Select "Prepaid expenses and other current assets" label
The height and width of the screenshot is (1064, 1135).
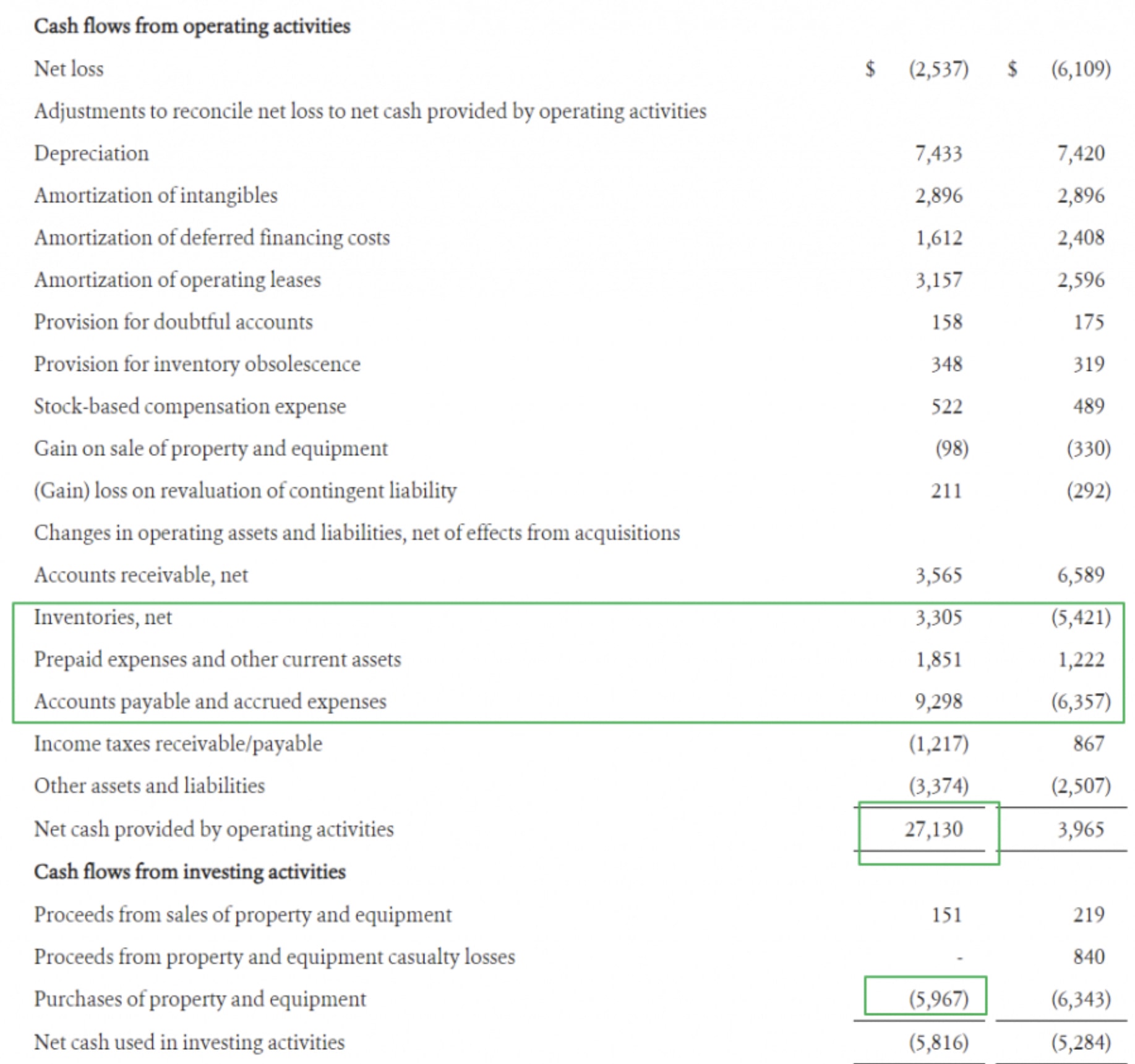click(217, 660)
